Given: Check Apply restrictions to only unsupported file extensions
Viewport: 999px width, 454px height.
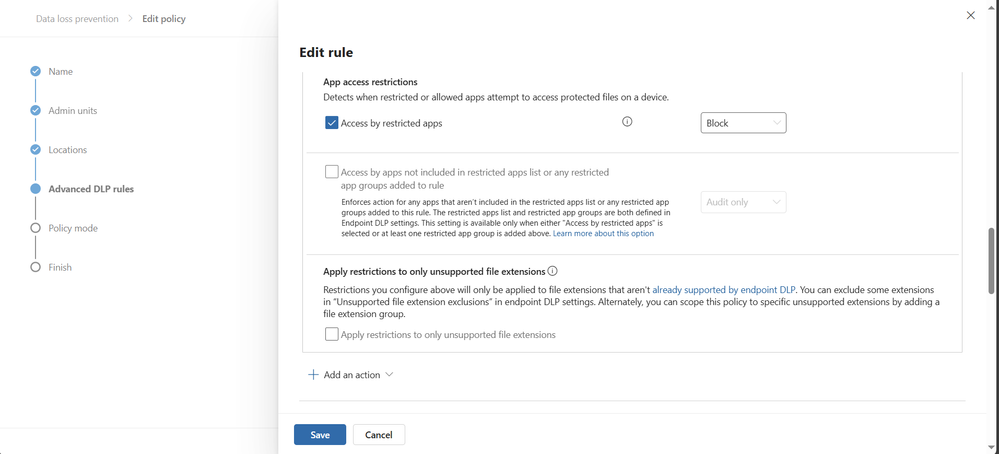Looking at the screenshot, I should (332, 334).
